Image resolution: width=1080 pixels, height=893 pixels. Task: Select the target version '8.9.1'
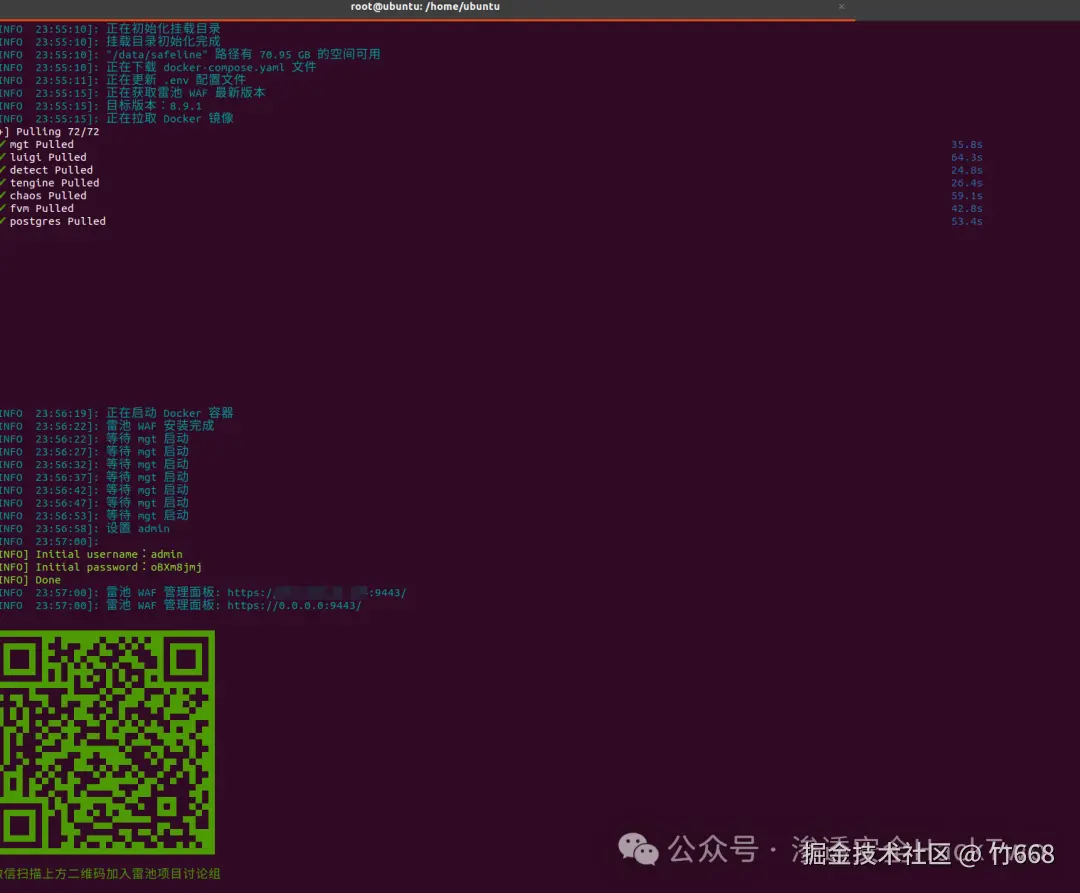point(185,106)
